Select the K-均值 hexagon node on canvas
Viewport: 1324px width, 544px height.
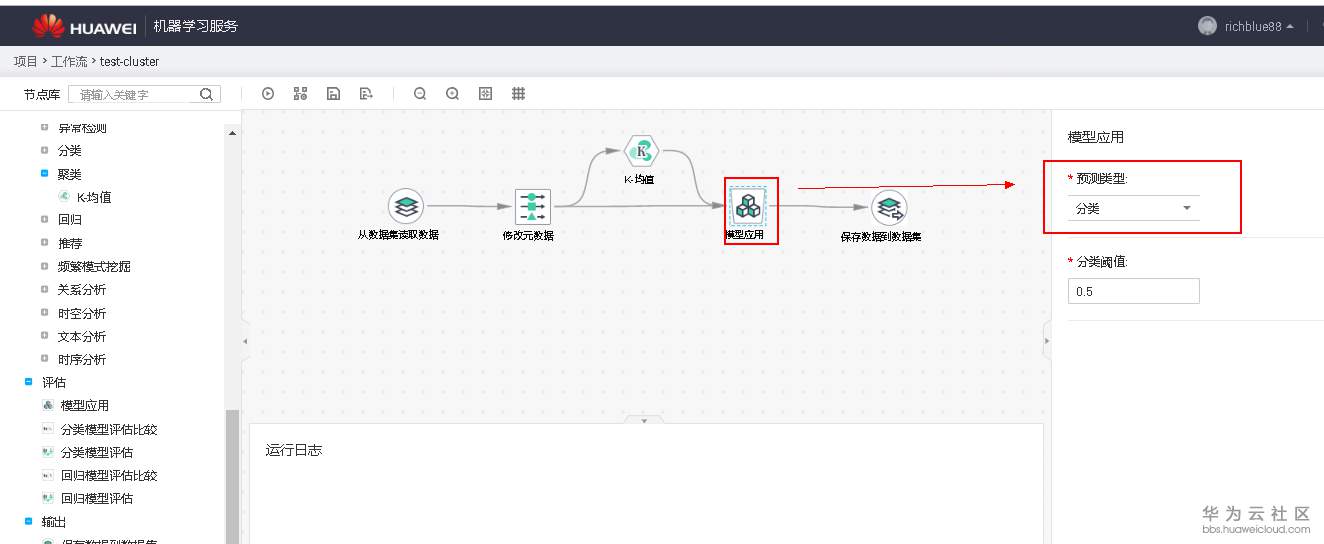[640, 152]
